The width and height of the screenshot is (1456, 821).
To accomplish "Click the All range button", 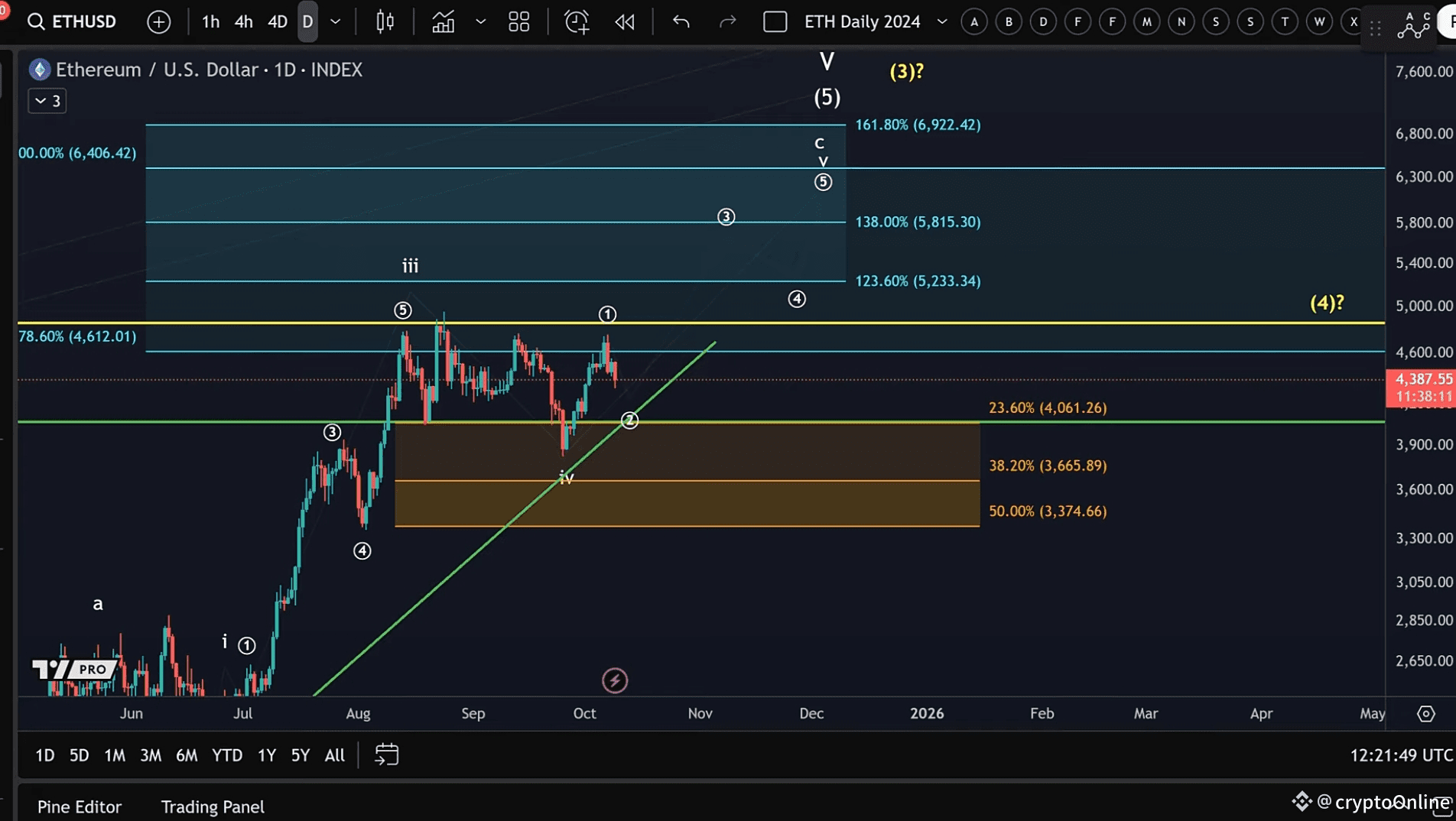I will point(334,755).
